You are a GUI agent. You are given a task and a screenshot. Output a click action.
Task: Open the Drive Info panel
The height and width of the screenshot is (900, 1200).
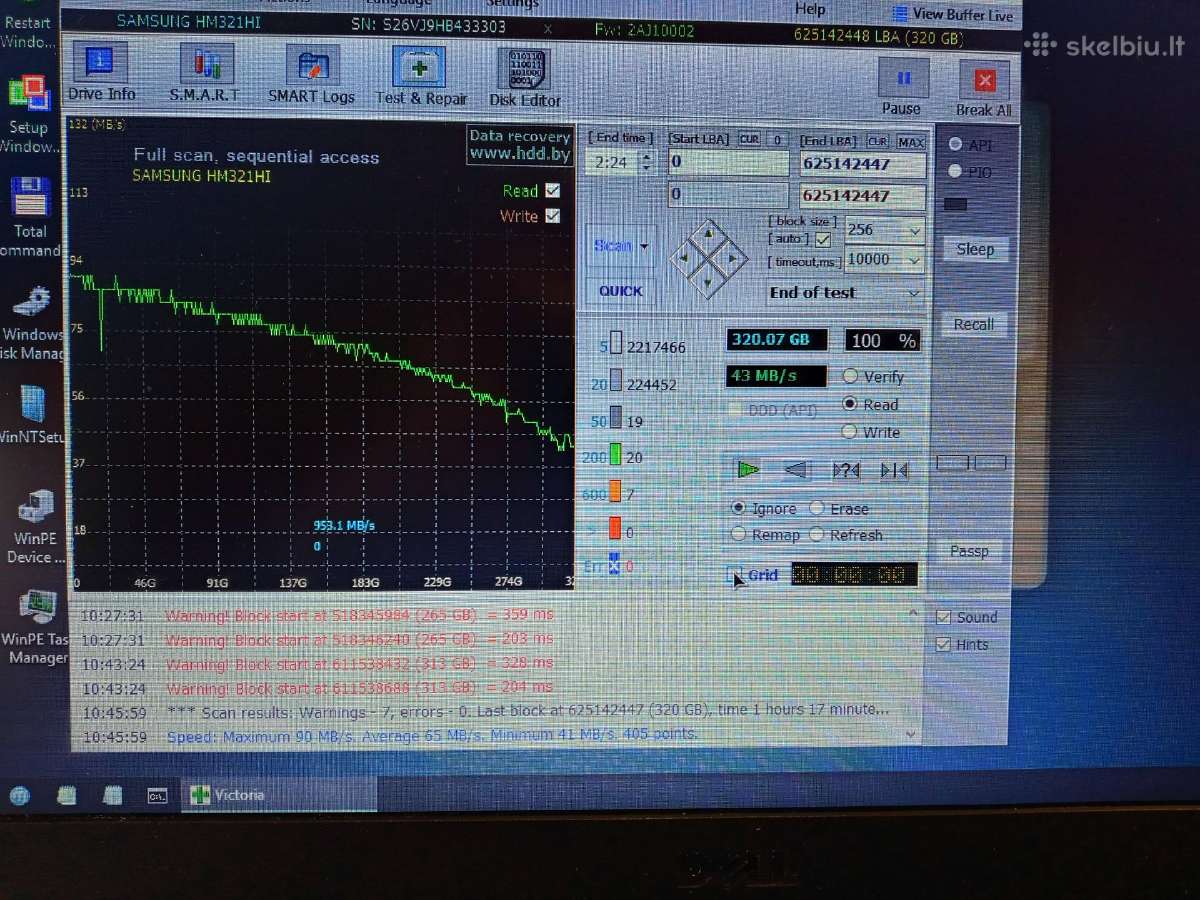pos(101,72)
